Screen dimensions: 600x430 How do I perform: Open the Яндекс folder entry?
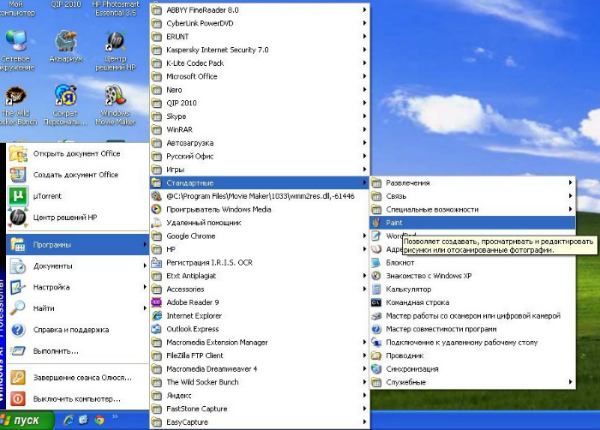(259, 395)
